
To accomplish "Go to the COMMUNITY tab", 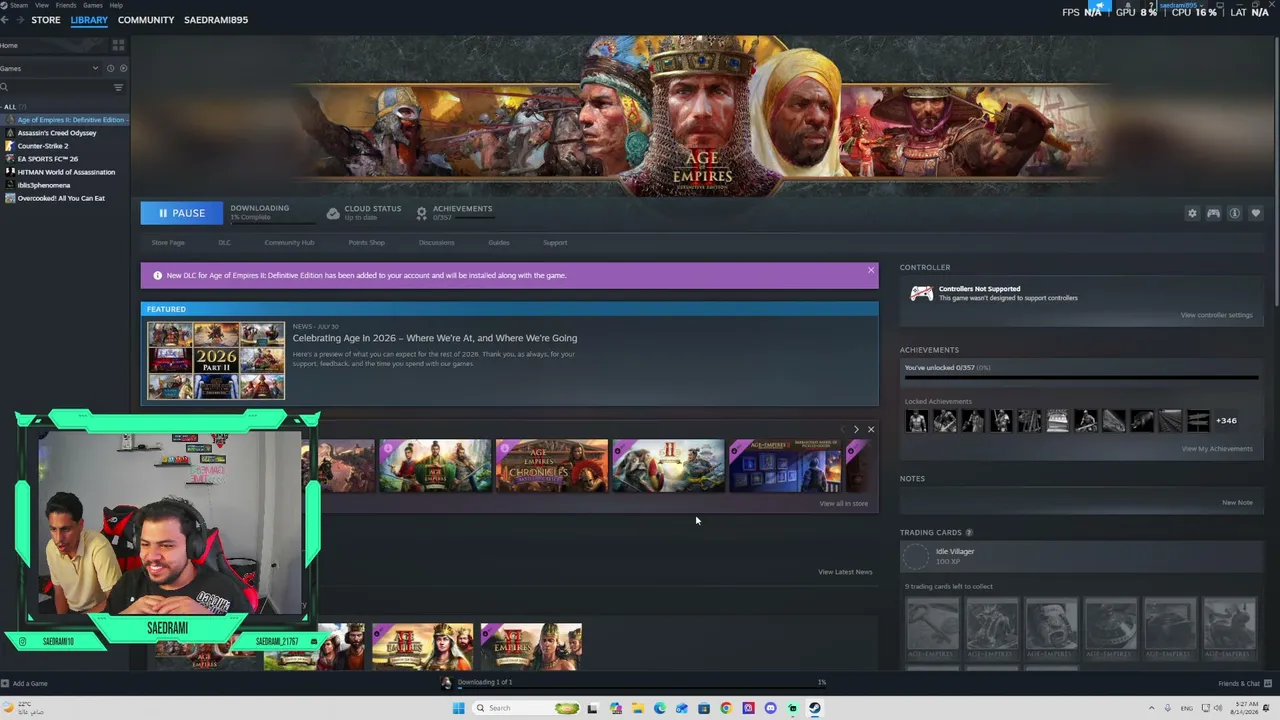I will (146, 20).
